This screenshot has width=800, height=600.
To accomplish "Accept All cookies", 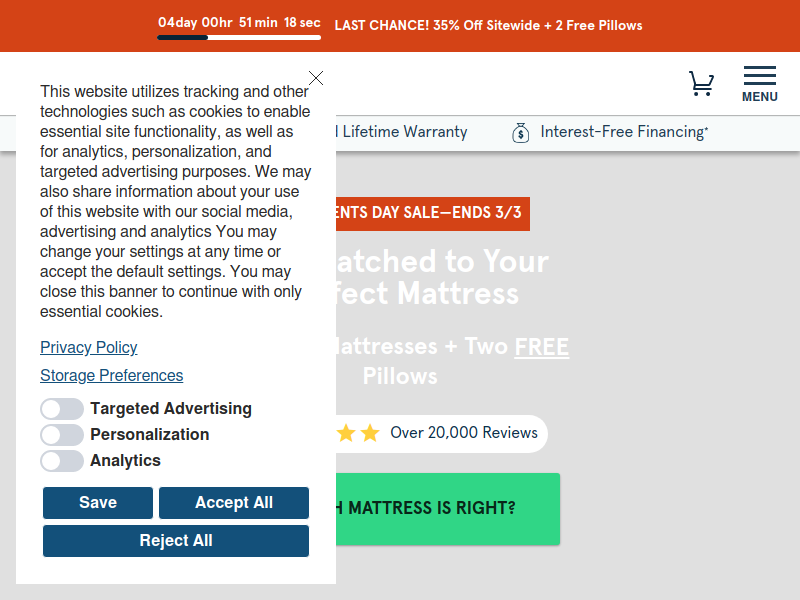I will pyautogui.click(x=234, y=503).
